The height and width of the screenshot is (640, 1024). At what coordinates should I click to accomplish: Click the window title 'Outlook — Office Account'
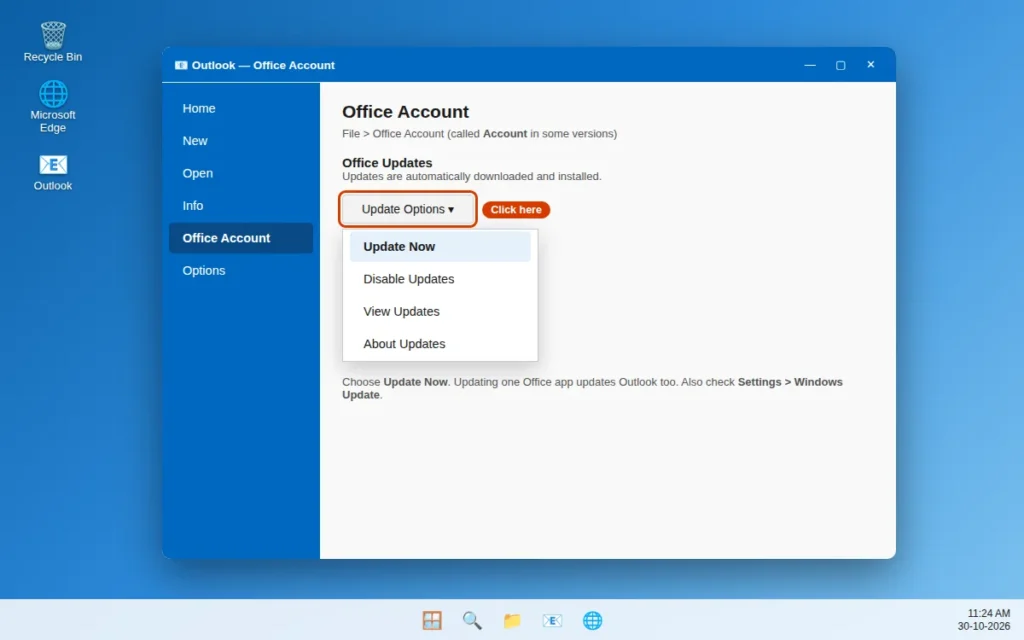[x=263, y=65]
